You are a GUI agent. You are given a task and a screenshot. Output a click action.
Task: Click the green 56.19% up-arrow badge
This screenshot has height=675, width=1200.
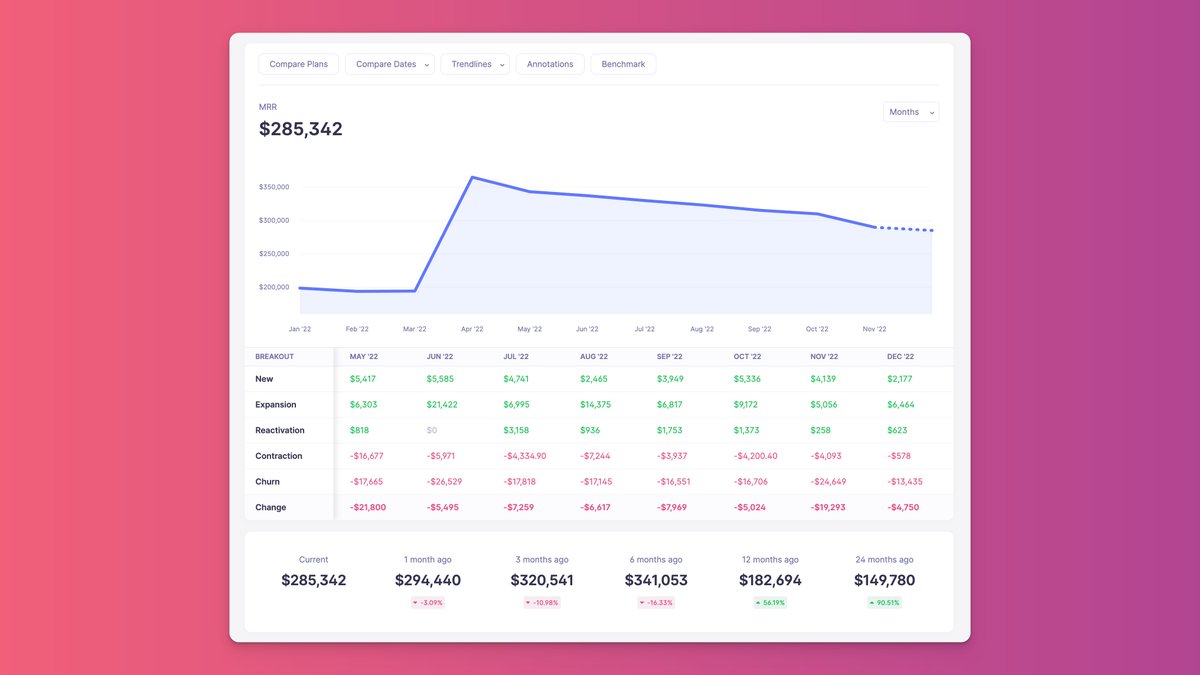[x=770, y=603]
